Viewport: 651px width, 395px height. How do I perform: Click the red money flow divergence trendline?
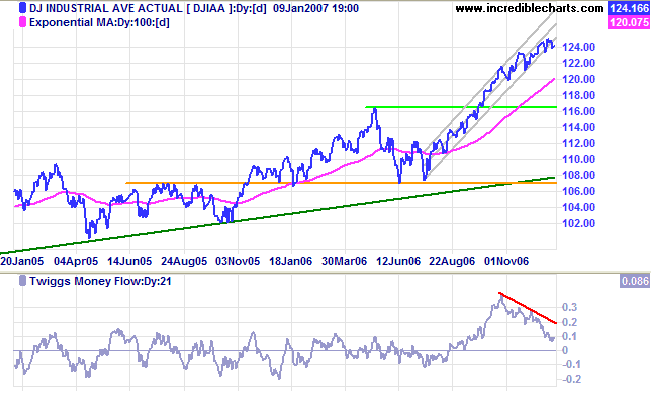point(527,307)
